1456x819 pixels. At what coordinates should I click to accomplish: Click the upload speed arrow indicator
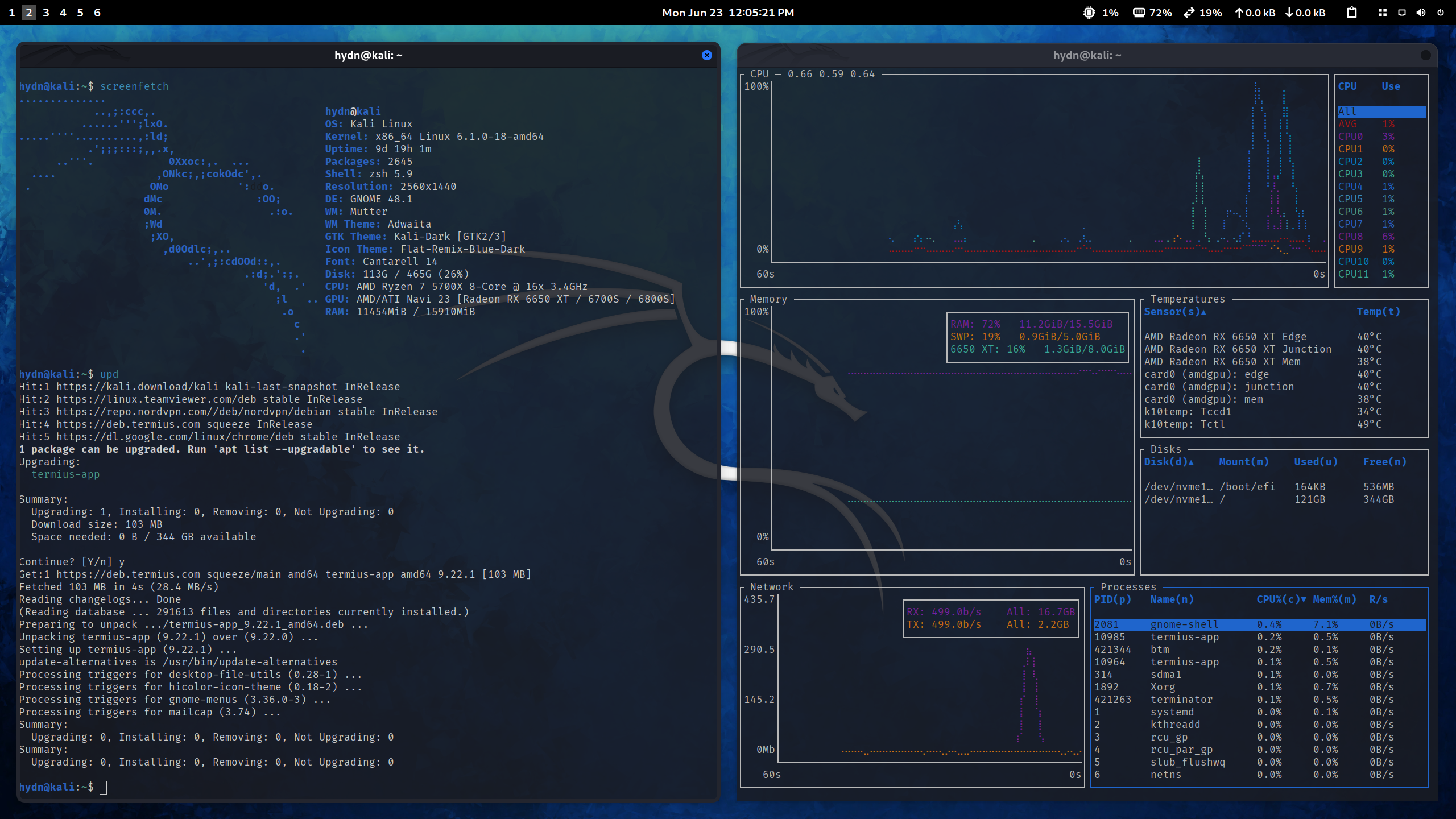1239,13
